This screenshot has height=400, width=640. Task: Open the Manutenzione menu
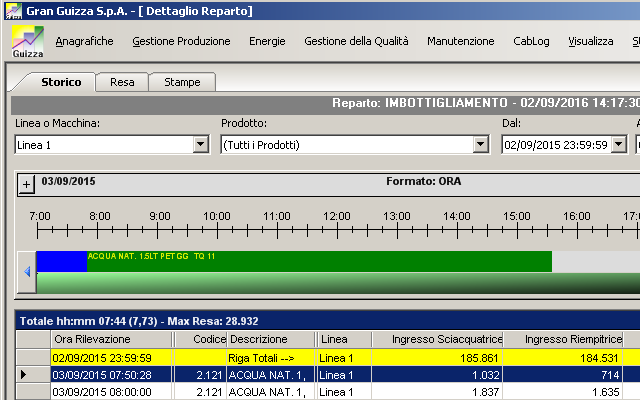pos(460,42)
